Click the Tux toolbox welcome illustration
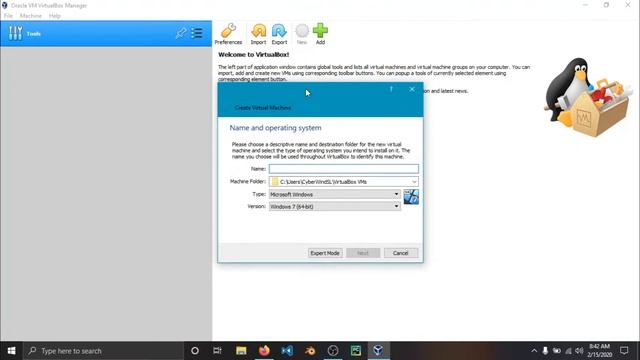This screenshot has width=640, height=360. coord(588,97)
